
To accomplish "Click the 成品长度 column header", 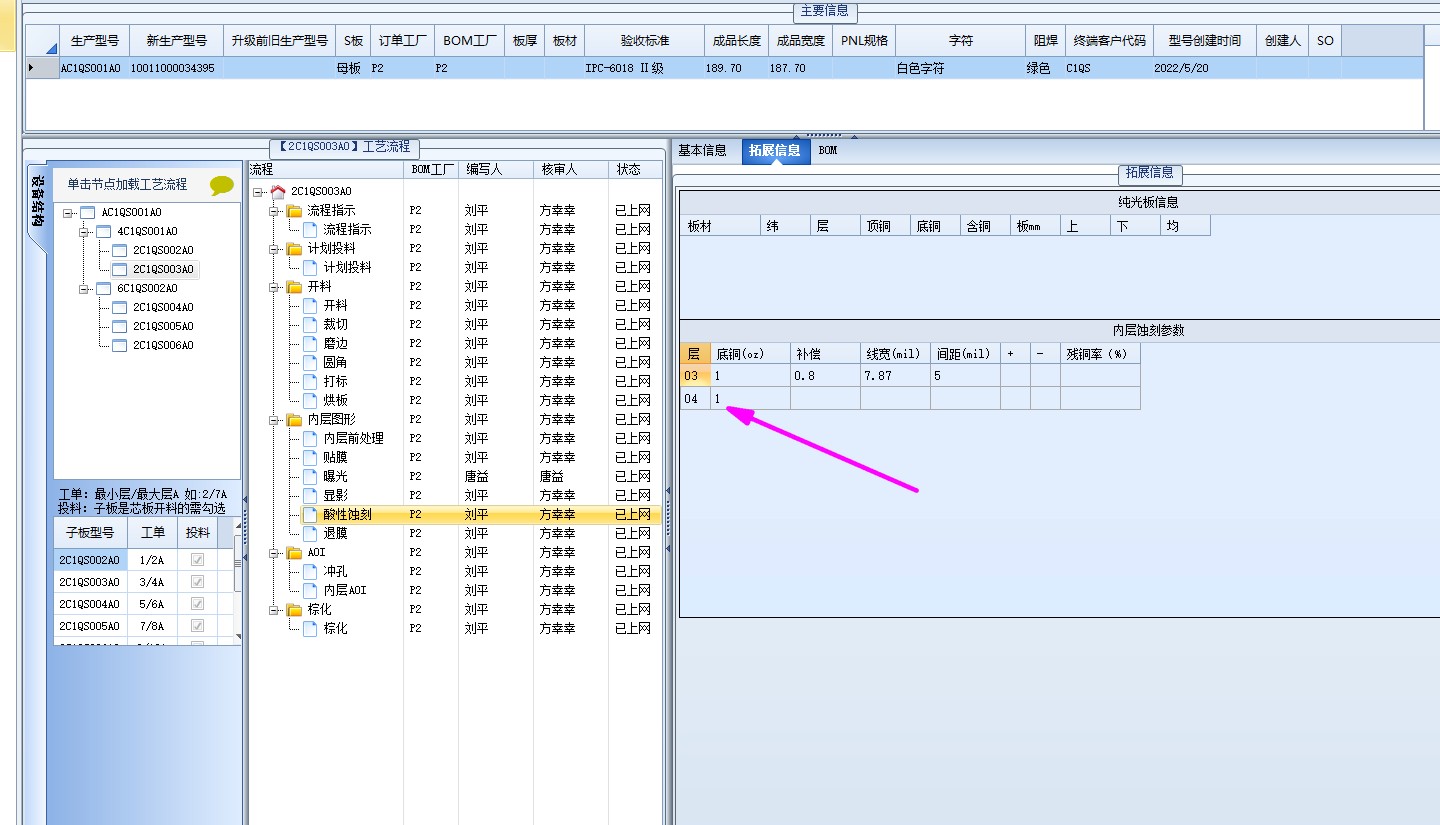I will point(736,41).
